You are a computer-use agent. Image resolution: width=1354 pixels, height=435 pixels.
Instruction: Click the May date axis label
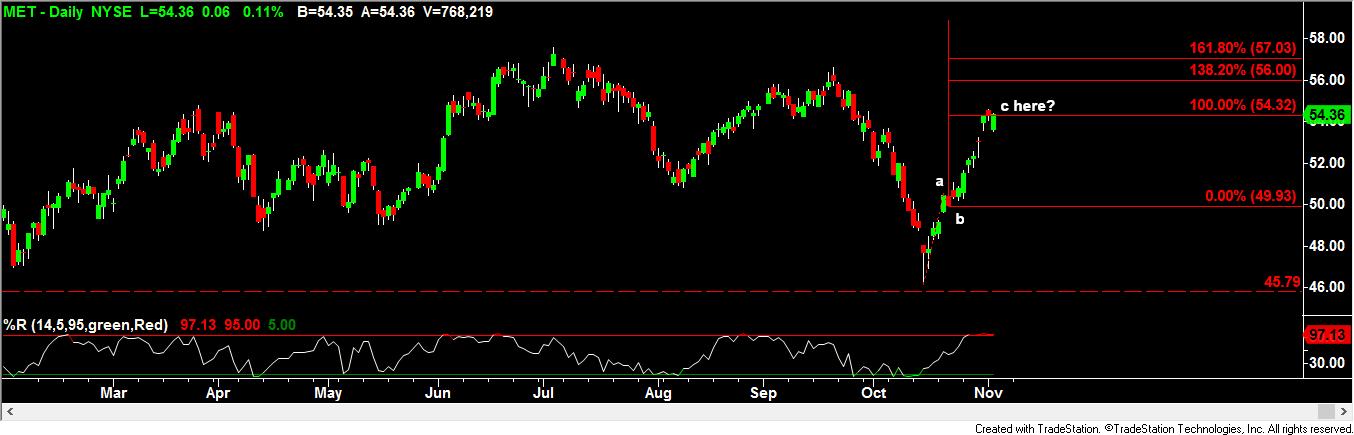329,394
